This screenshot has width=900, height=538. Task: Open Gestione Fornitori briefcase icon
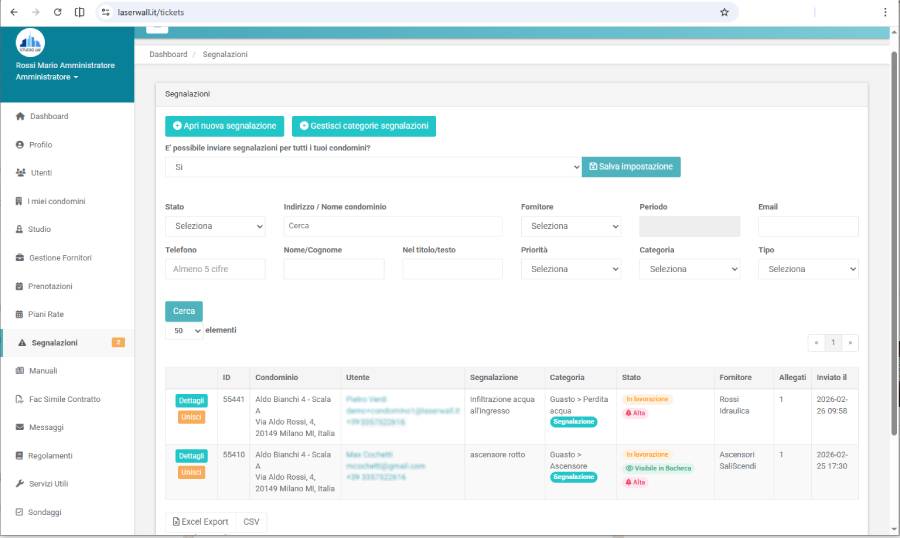(20, 258)
